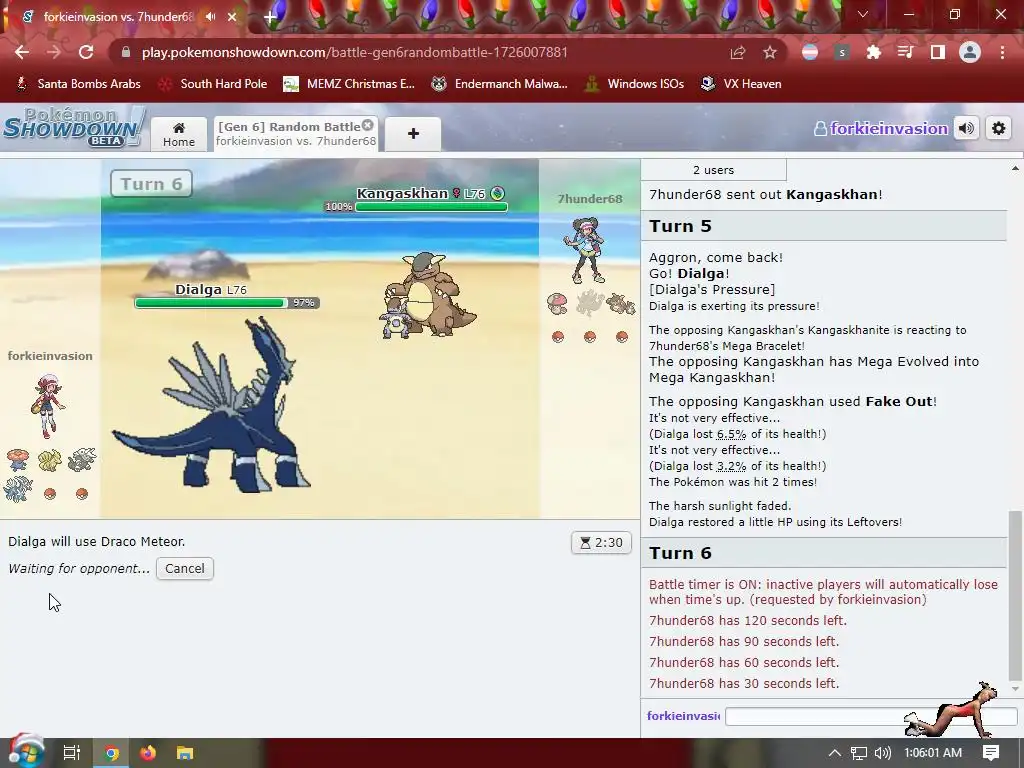The width and height of the screenshot is (1024, 768).
Task: Open Chrome profile avatar menu
Action: [970, 52]
